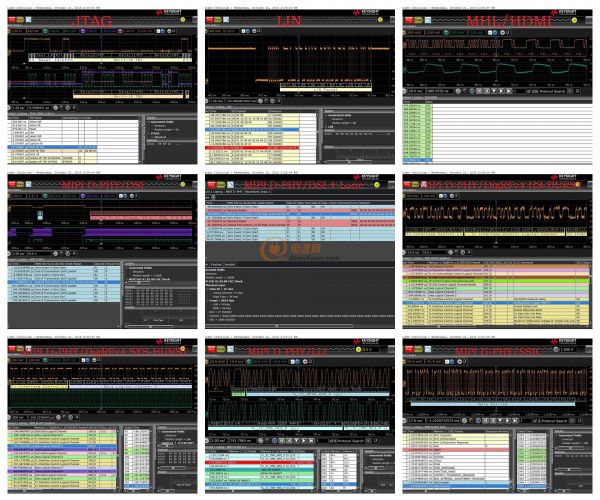
Task: Click the yellow Single button in MIPI D-PHY/LLI window
Action: [x=221, y=349]
